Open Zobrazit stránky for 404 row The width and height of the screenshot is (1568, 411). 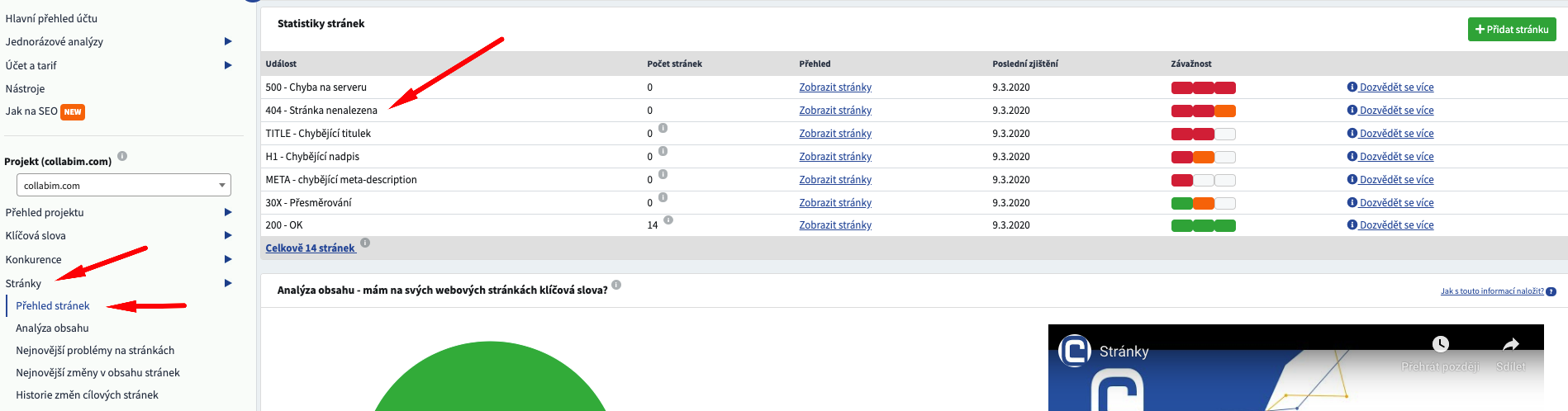835,110
